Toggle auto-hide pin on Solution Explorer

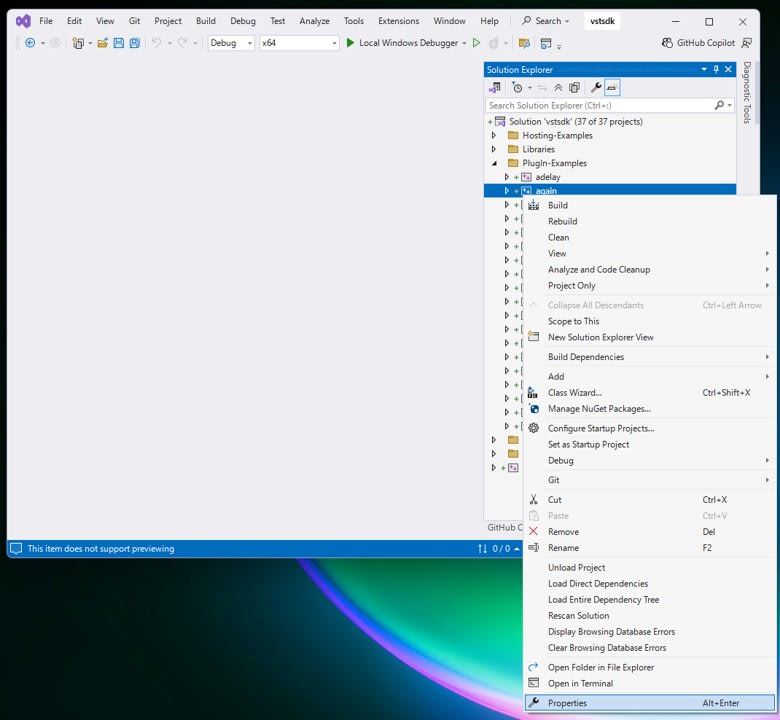pos(716,69)
